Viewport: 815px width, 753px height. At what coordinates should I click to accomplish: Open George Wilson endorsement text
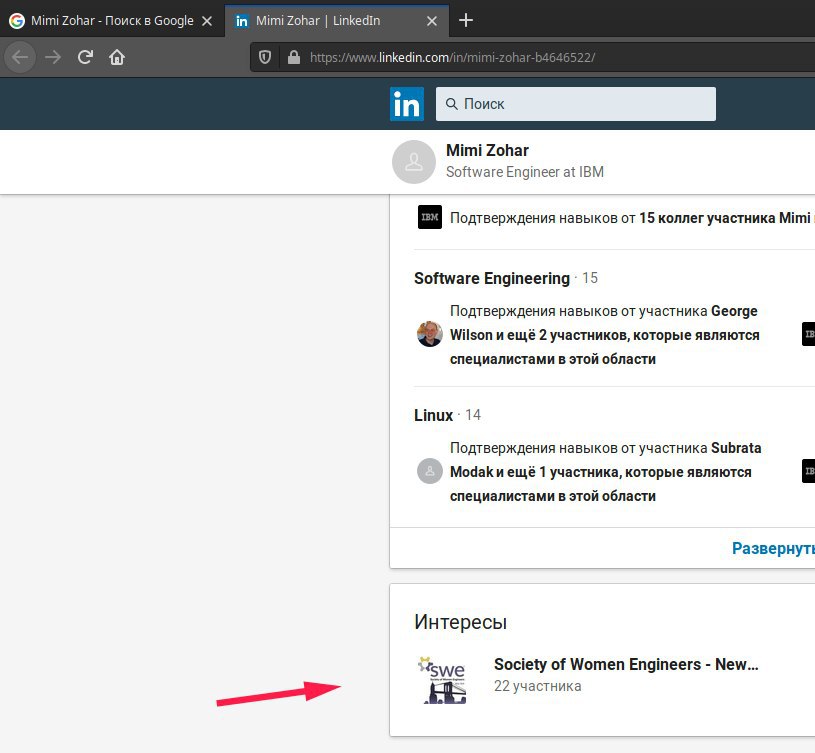[x=606, y=335]
